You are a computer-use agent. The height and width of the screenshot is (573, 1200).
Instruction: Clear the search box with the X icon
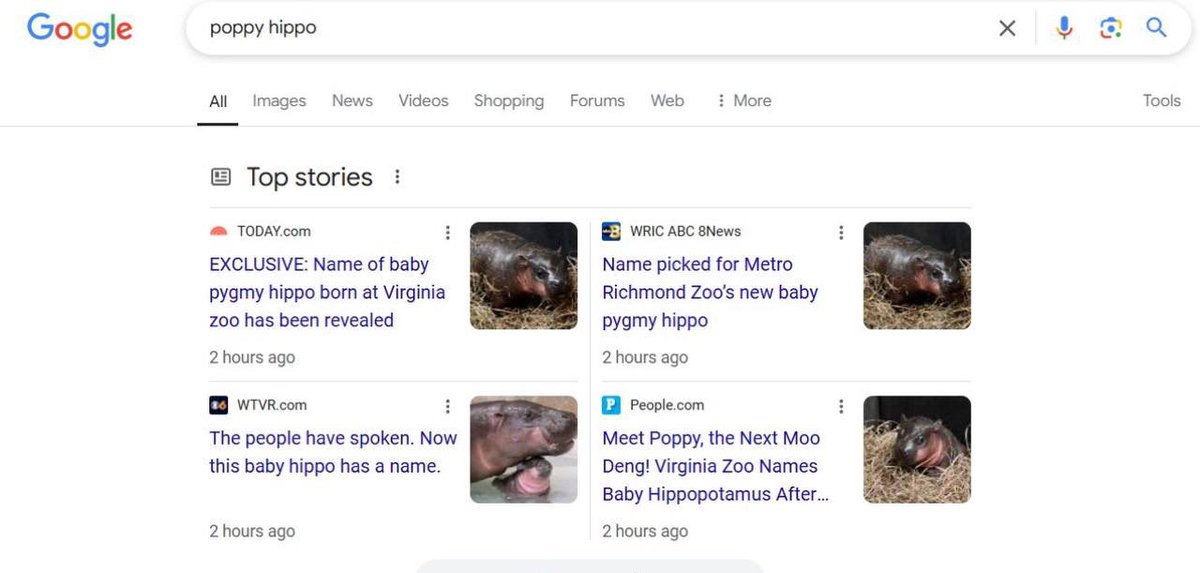click(x=1007, y=28)
